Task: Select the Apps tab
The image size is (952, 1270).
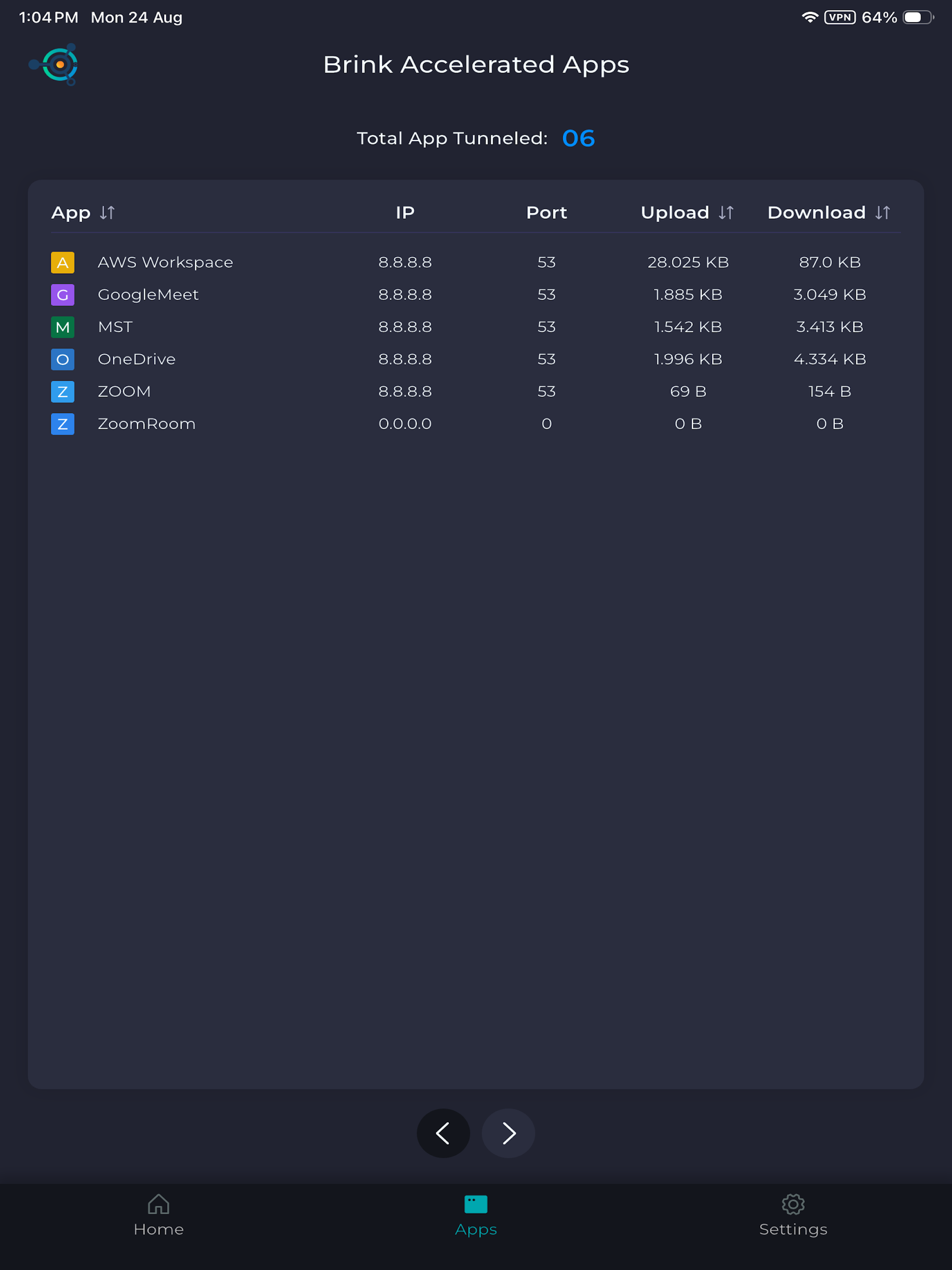Action: tap(476, 1215)
